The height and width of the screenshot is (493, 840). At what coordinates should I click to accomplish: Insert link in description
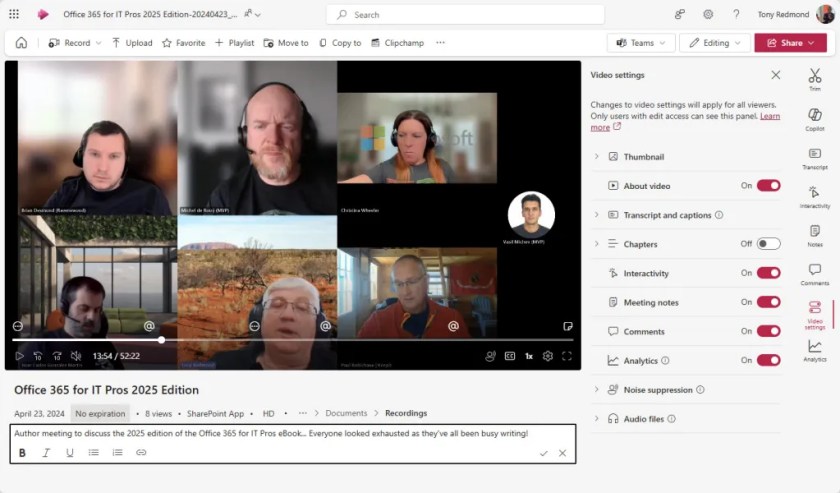141,453
